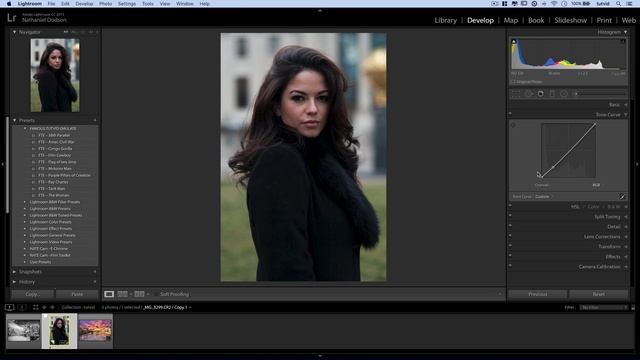Click the Copy... button

(x=33, y=294)
